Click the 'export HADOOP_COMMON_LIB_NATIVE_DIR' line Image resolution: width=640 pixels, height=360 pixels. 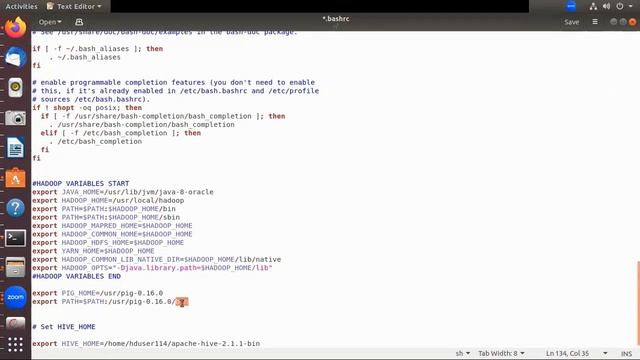pos(157,260)
